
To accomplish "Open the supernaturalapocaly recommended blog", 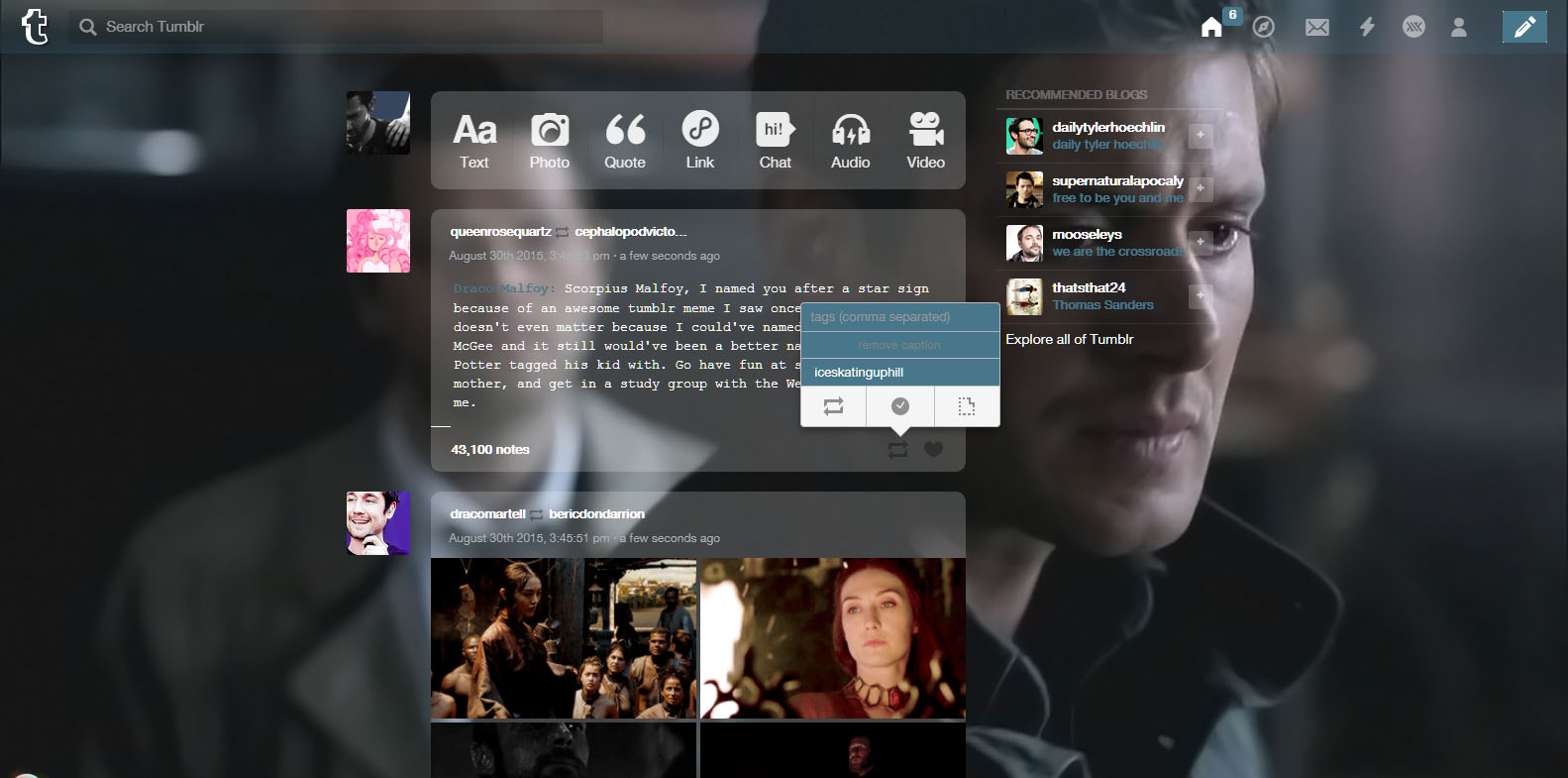I will point(1117,180).
